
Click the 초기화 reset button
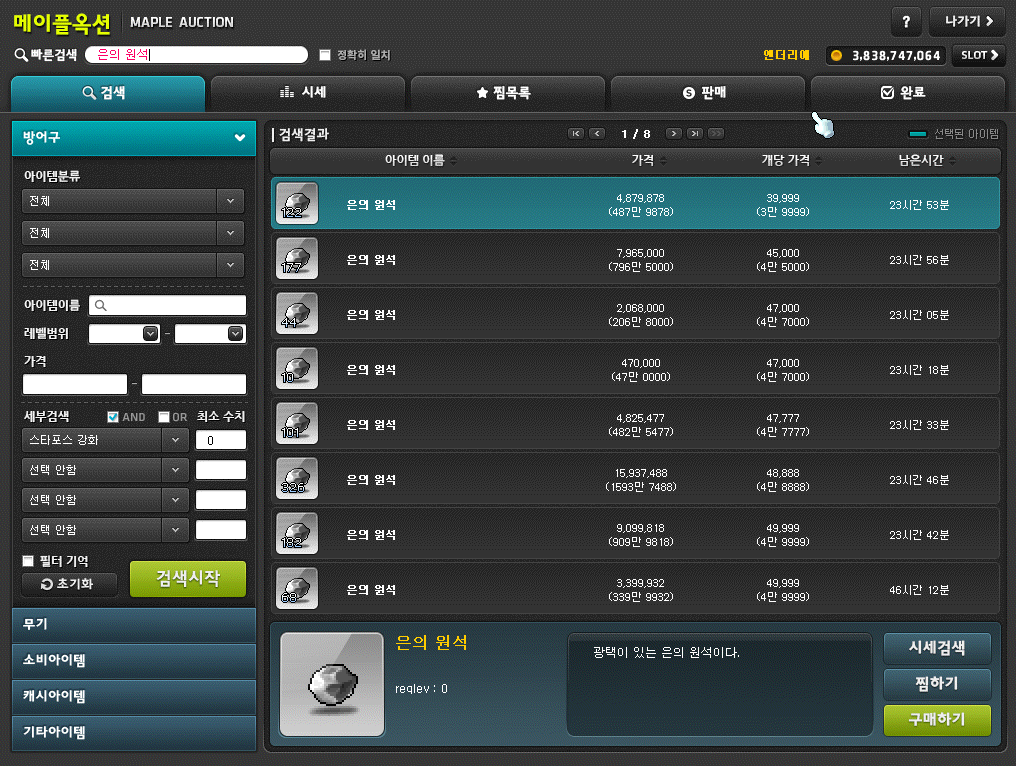[x=69, y=584]
